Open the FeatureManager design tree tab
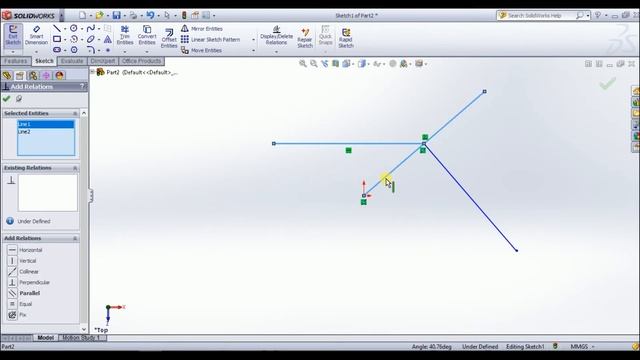Image resolution: width=640 pixels, height=360 pixels. click(x=7, y=76)
